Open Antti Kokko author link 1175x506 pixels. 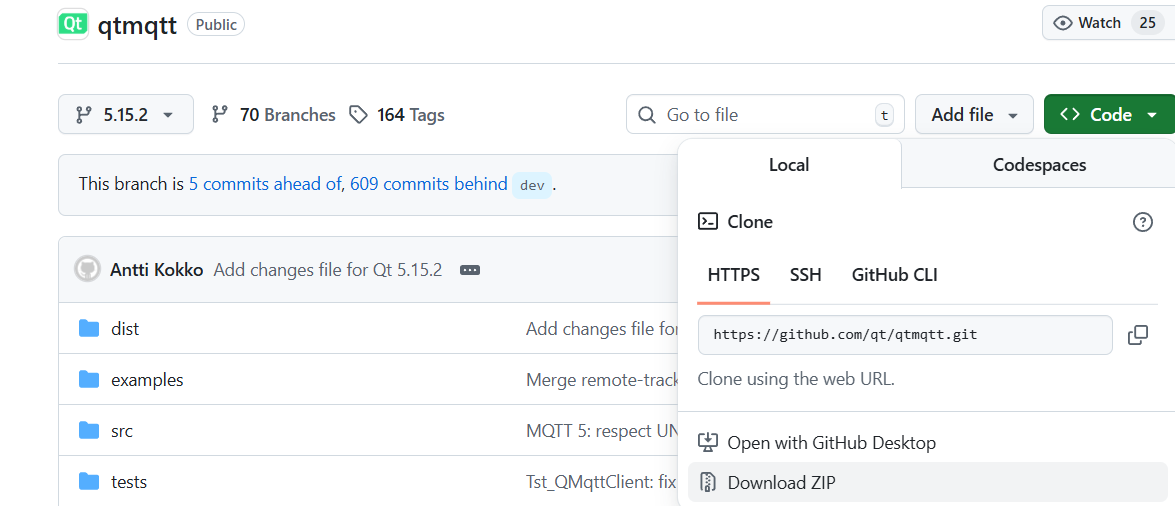coord(157,270)
